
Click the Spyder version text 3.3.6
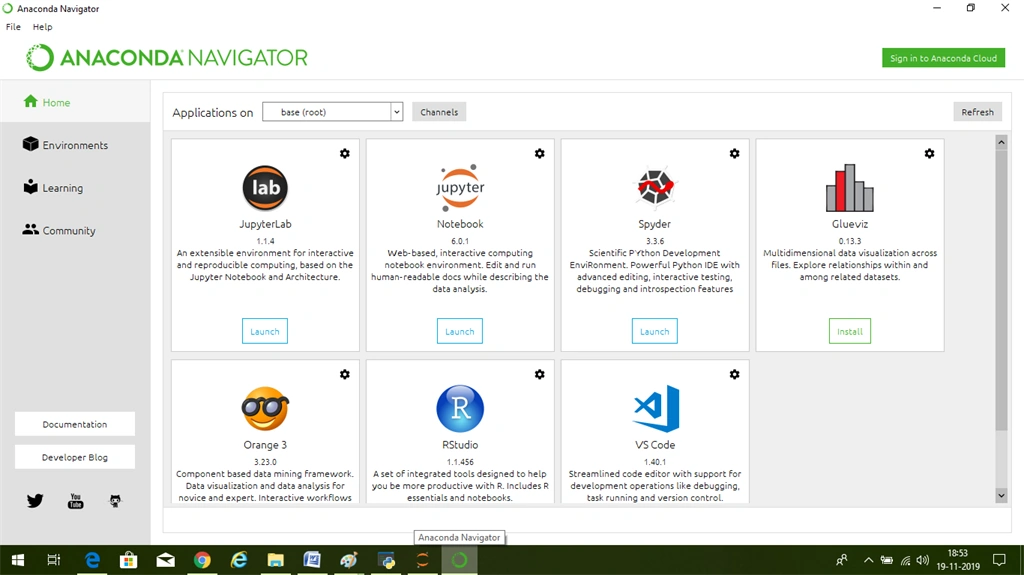click(655, 241)
